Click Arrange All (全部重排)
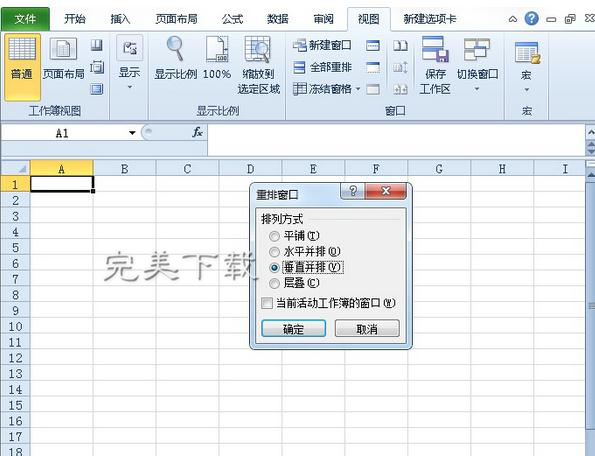 (323, 68)
